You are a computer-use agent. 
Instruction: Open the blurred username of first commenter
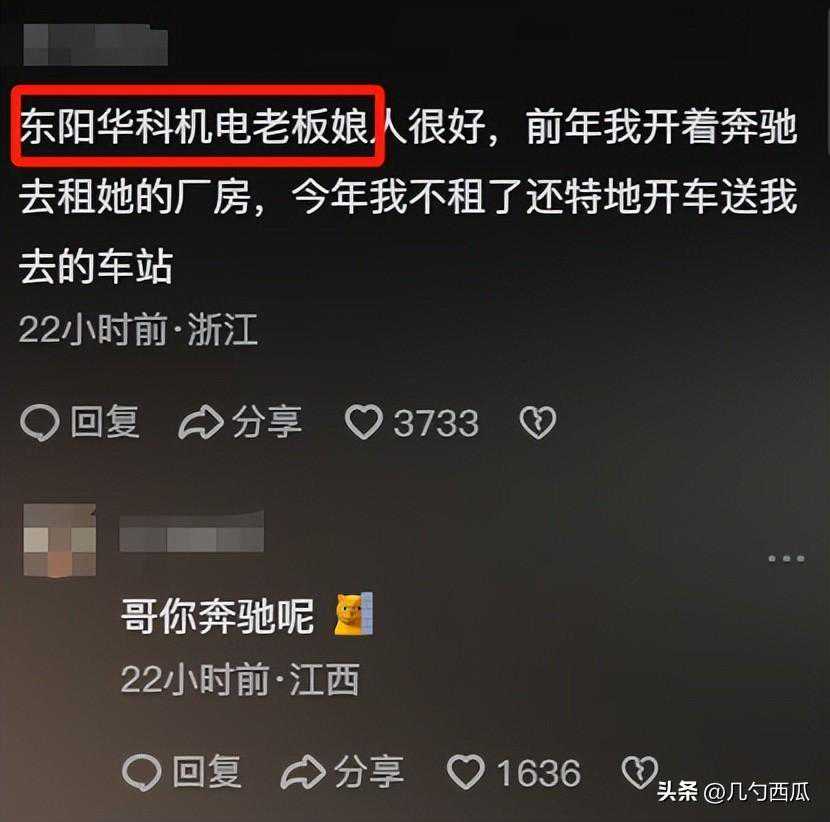click(x=96, y=46)
